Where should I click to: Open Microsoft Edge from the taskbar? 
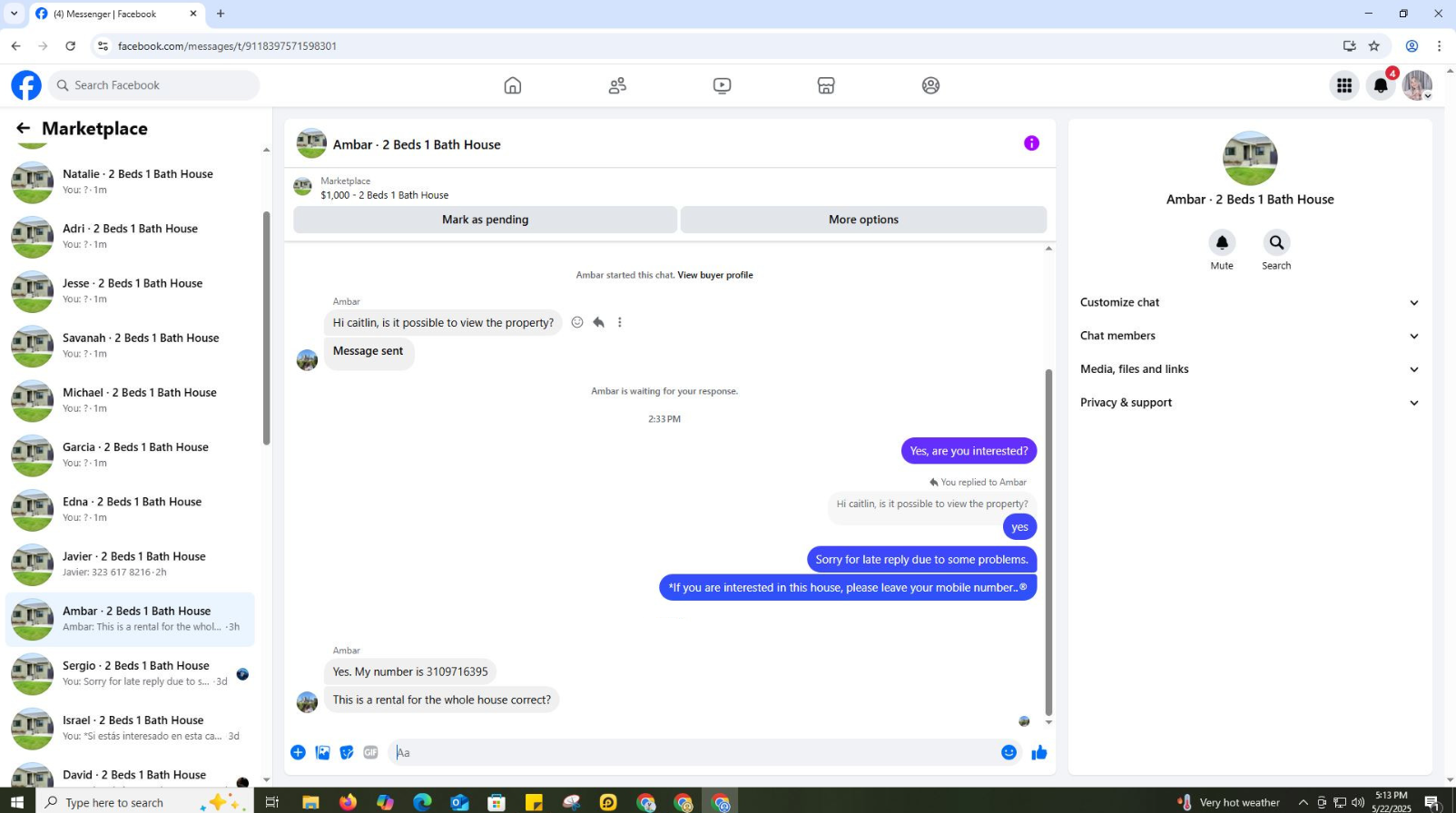(422, 802)
